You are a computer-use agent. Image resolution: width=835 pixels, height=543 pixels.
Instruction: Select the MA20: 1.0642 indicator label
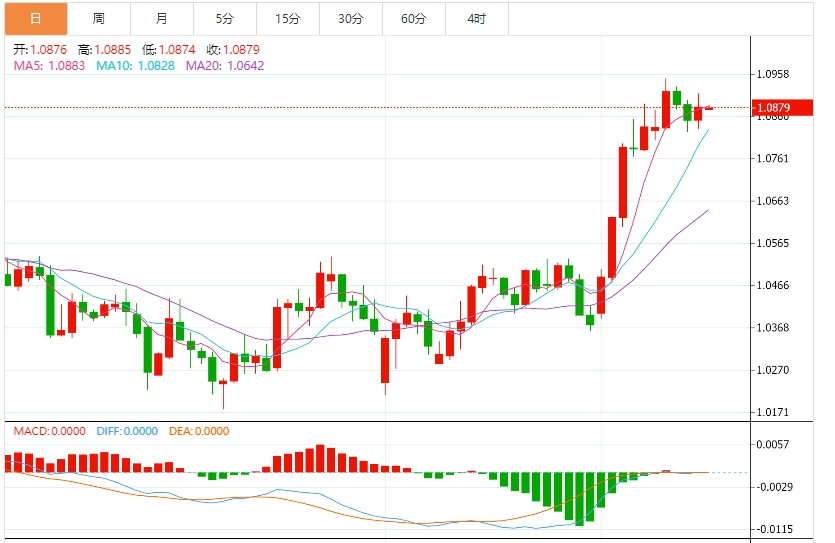pos(225,66)
